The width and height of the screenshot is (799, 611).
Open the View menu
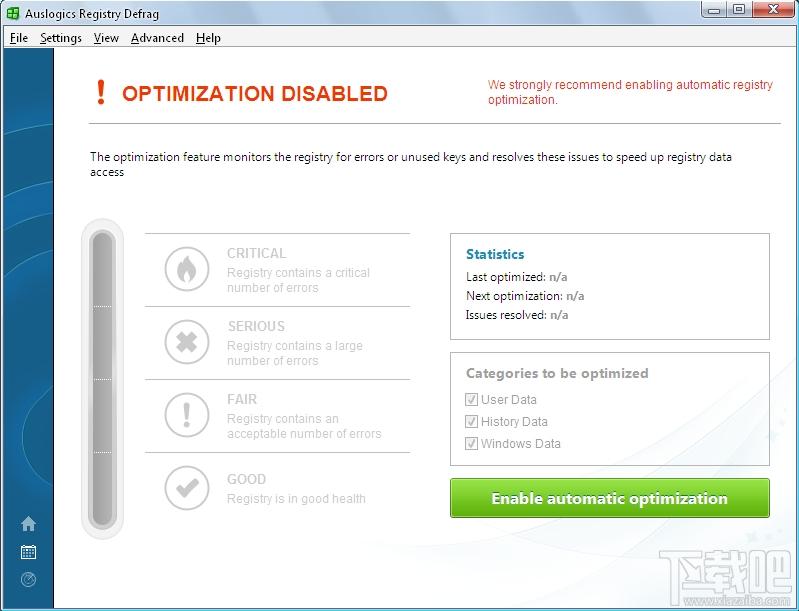click(x=106, y=38)
